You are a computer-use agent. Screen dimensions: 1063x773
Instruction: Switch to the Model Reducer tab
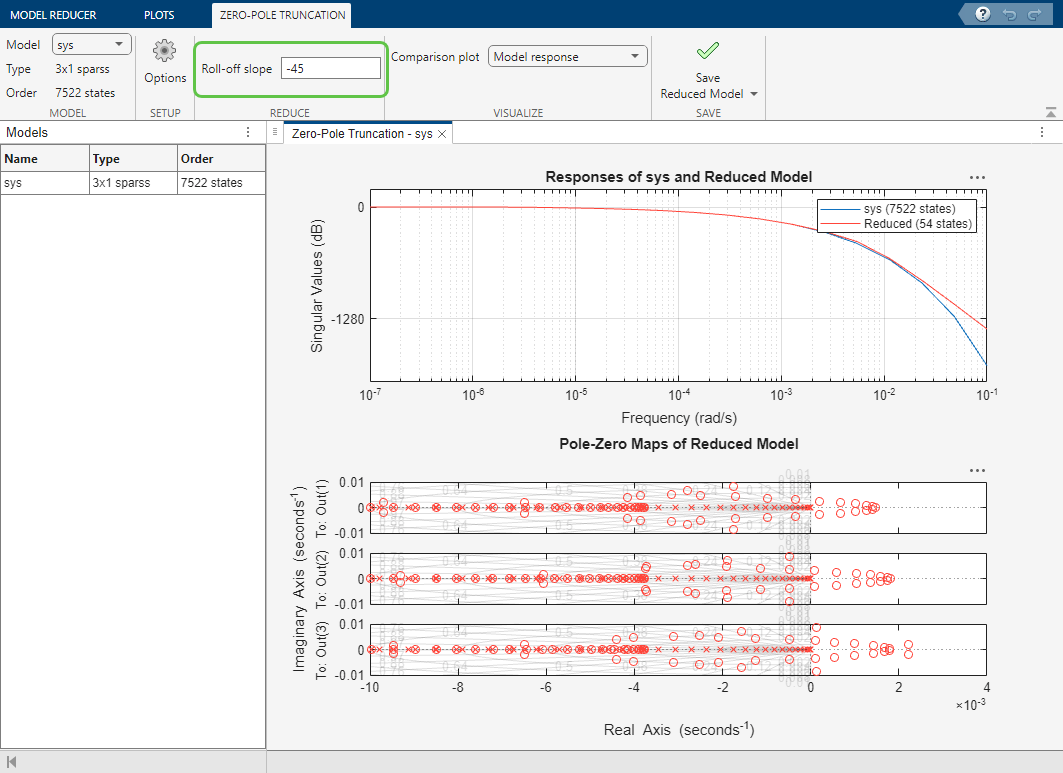(53, 15)
